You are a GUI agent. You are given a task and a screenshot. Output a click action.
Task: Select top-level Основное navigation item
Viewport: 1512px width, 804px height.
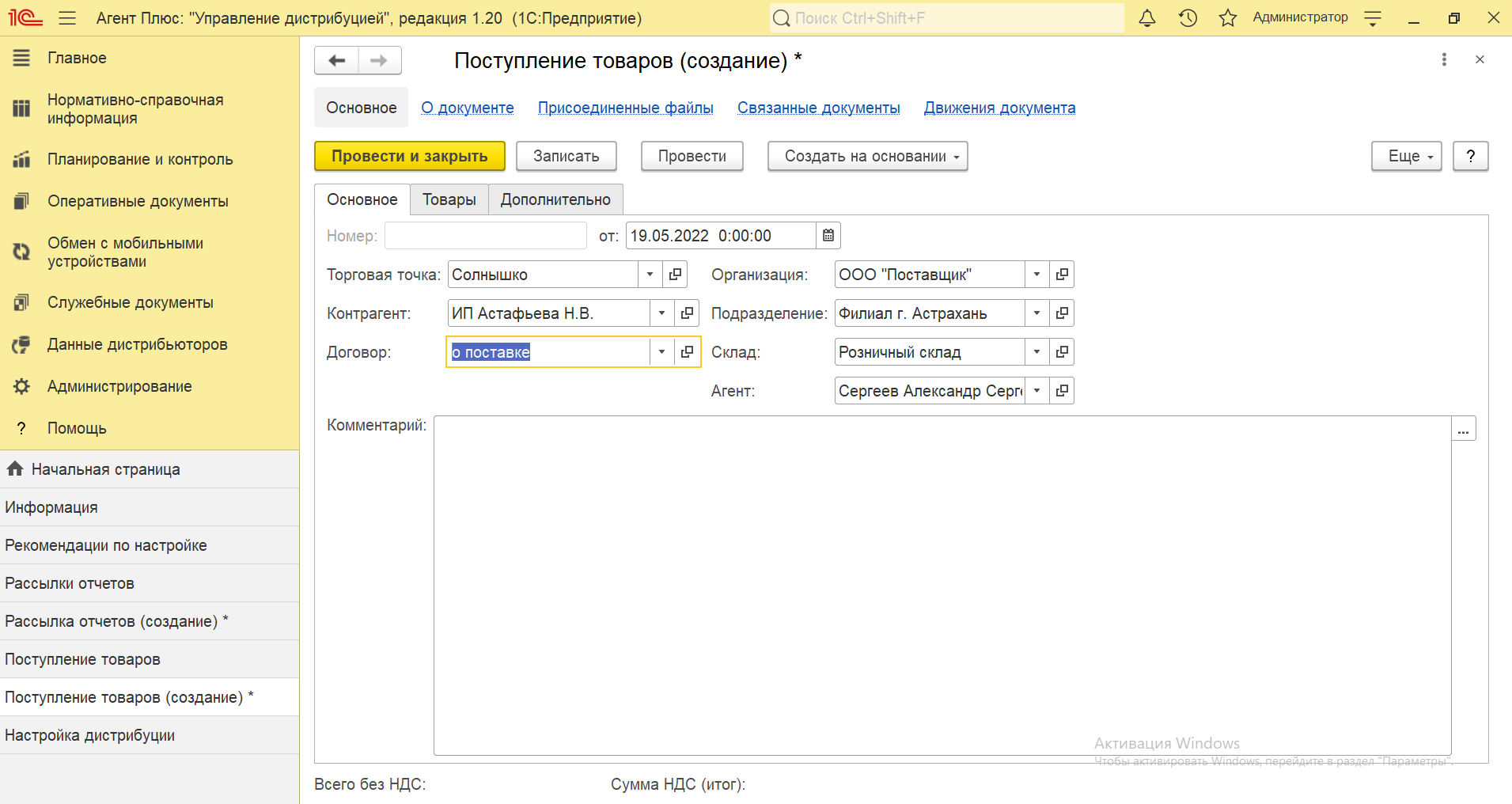[x=362, y=108]
